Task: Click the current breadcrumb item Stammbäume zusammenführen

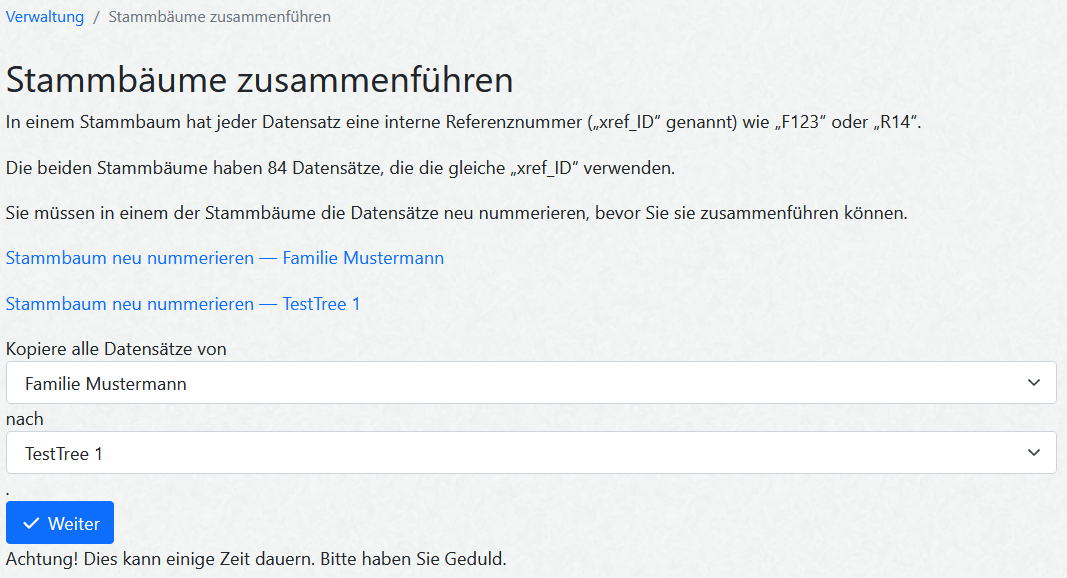Action: [219, 17]
